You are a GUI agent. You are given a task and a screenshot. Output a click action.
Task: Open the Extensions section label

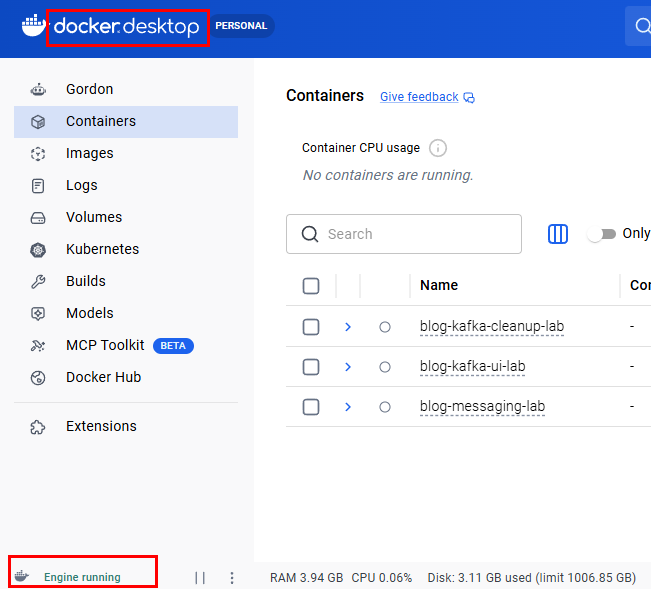[101, 426]
